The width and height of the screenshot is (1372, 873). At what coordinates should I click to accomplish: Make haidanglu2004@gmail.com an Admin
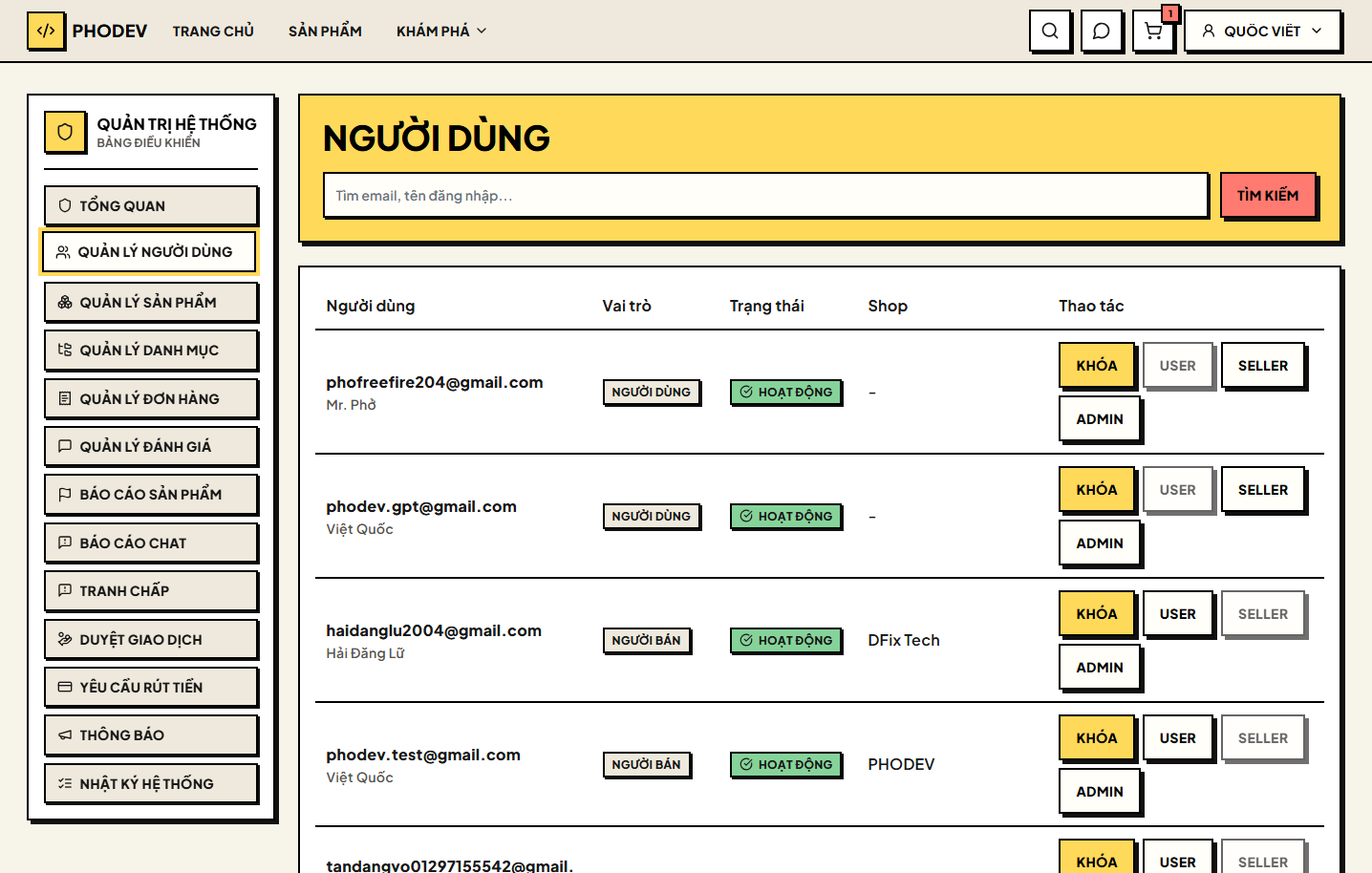pos(1100,667)
